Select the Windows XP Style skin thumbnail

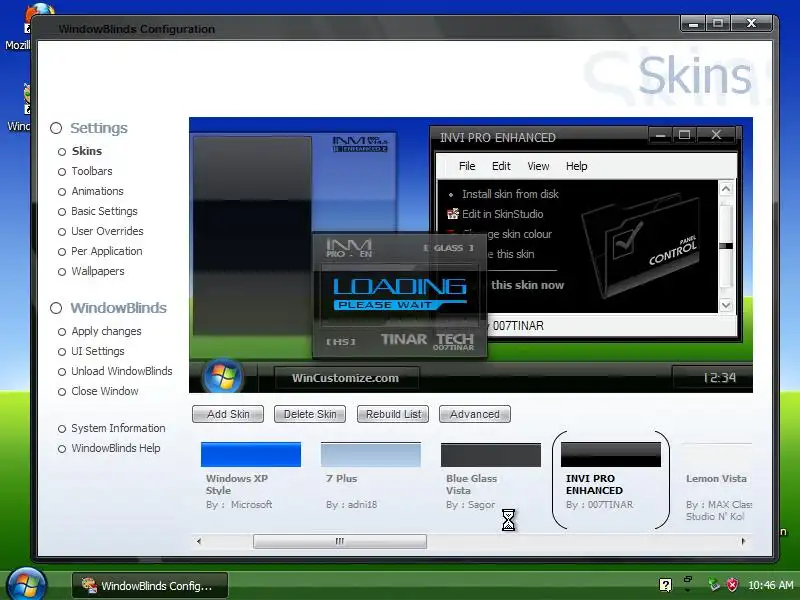[251, 455]
